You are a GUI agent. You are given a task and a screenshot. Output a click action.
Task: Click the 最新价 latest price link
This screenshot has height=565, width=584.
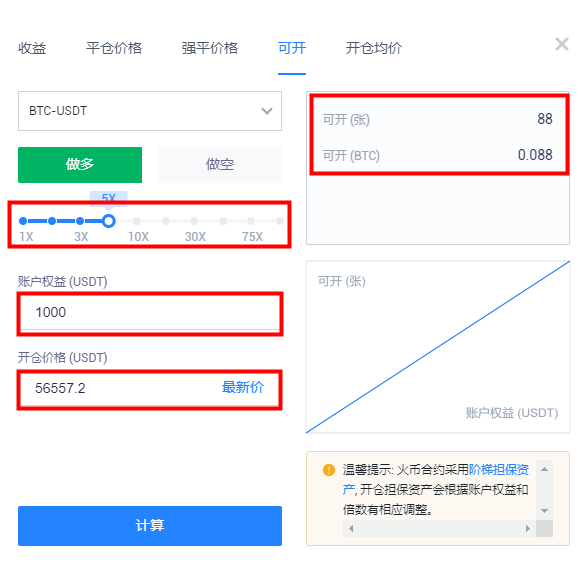[243, 387]
